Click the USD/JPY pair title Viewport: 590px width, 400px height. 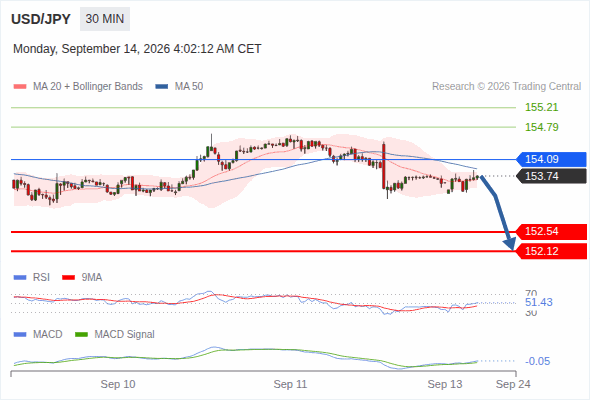pos(41,19)
